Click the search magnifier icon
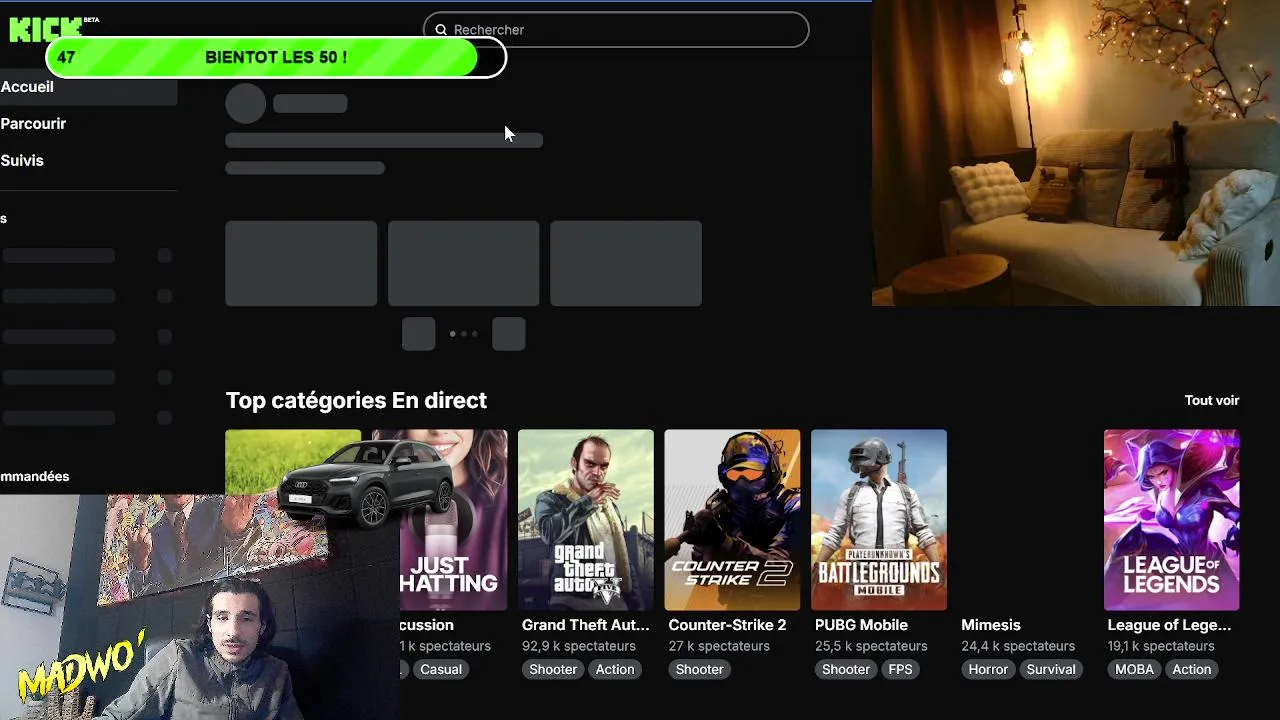Viewport: 1280px width, 720px height. tap(441, 30)
